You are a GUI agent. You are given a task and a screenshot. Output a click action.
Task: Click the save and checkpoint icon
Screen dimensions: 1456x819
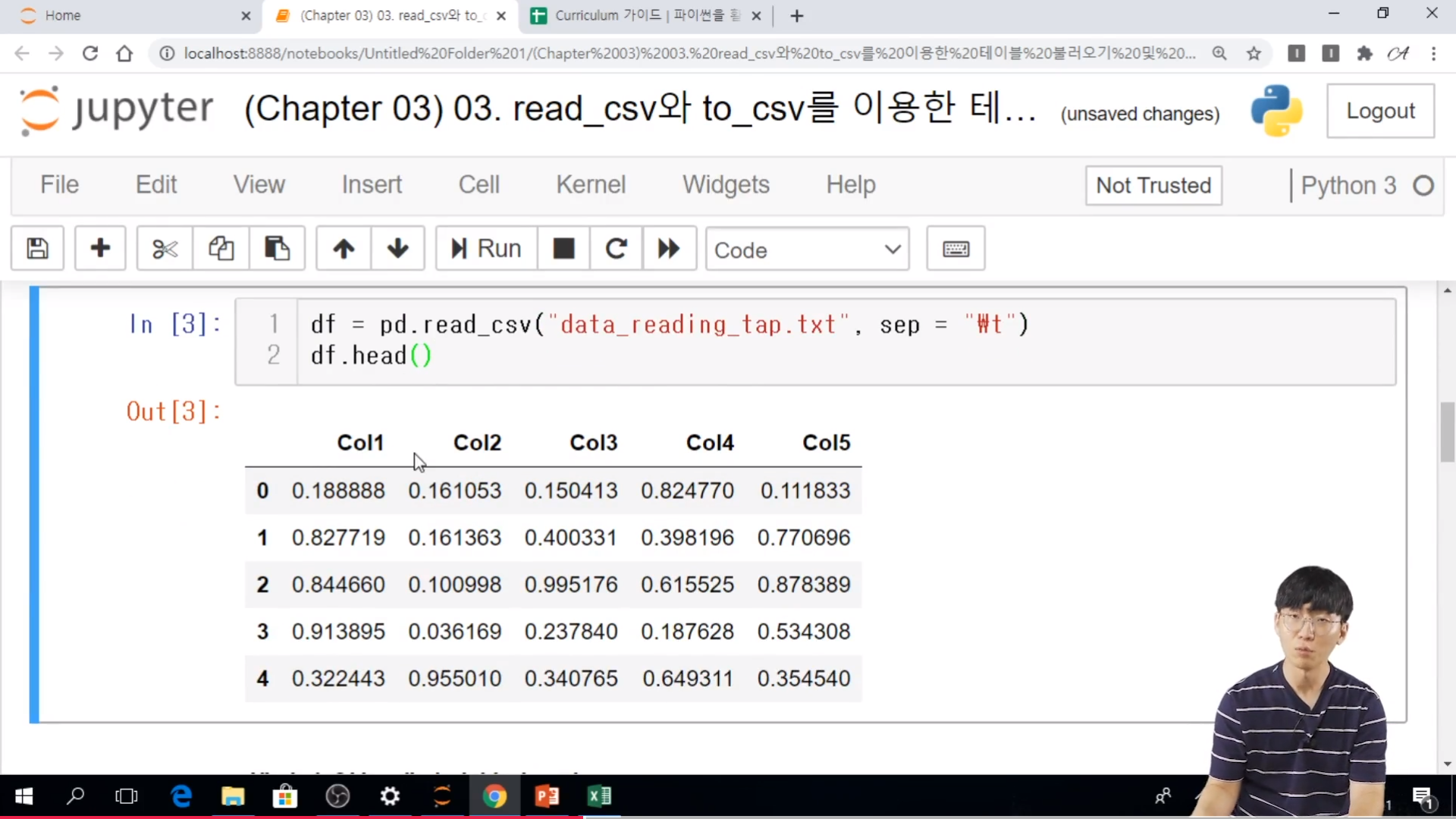coord(37,249)
